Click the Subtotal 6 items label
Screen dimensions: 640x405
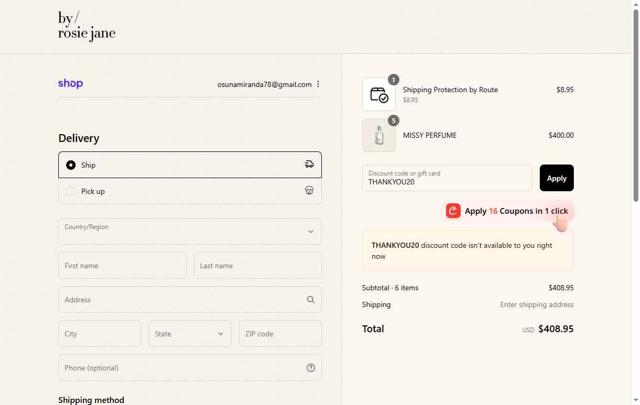pos(390,288)
